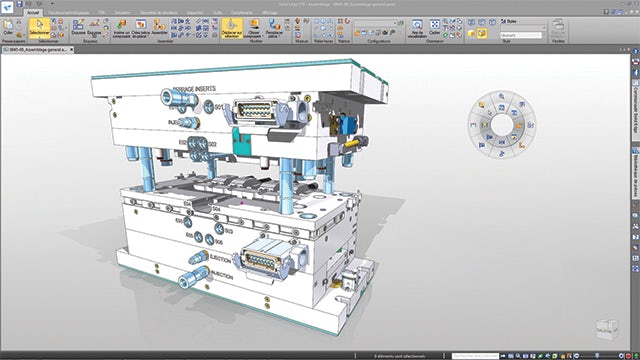Open the quick access toolbar dropdown arrow

pyautogui.click(x=52, y=4)
